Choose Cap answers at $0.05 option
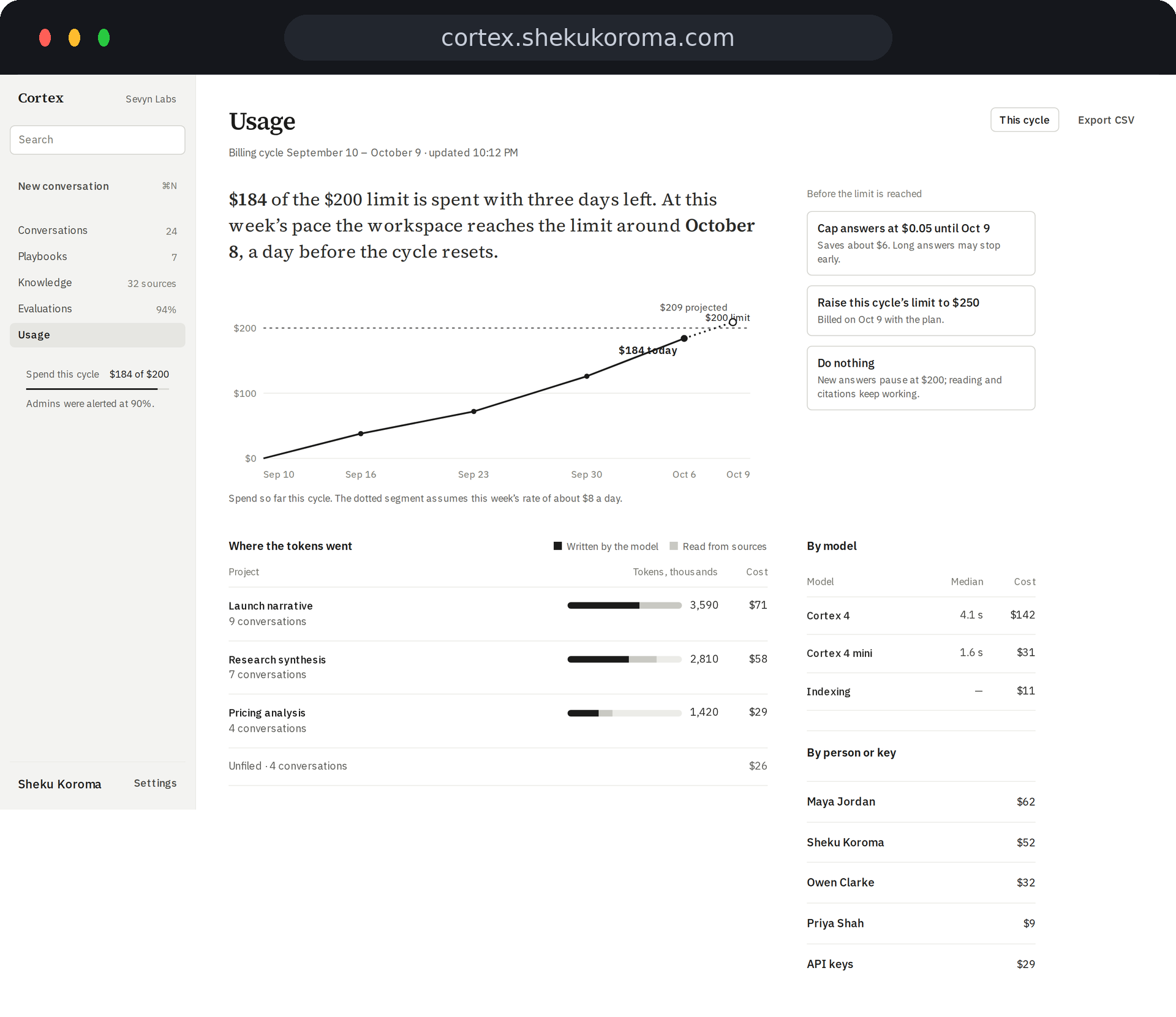1176x1017 pixels. point(921,243)
